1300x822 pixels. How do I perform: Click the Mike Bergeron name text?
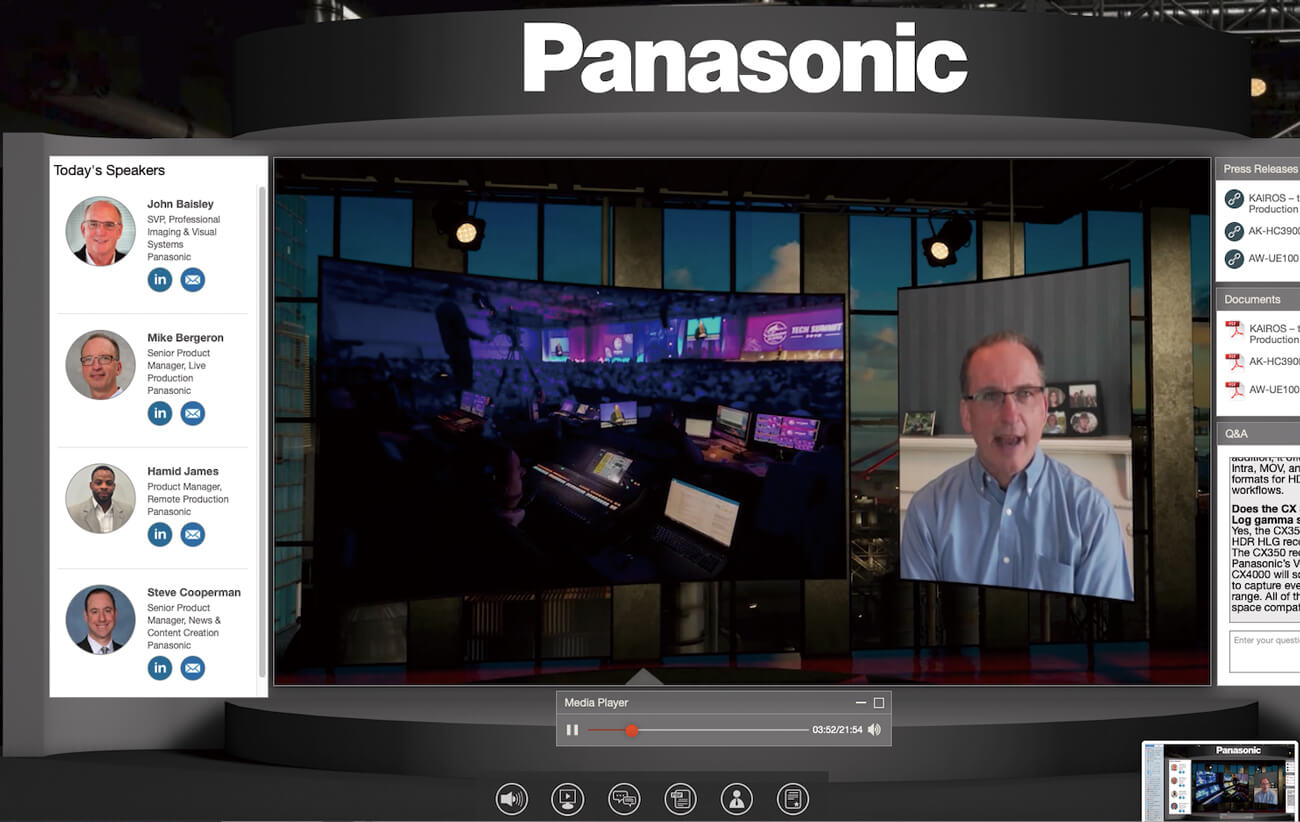(185, 338)
